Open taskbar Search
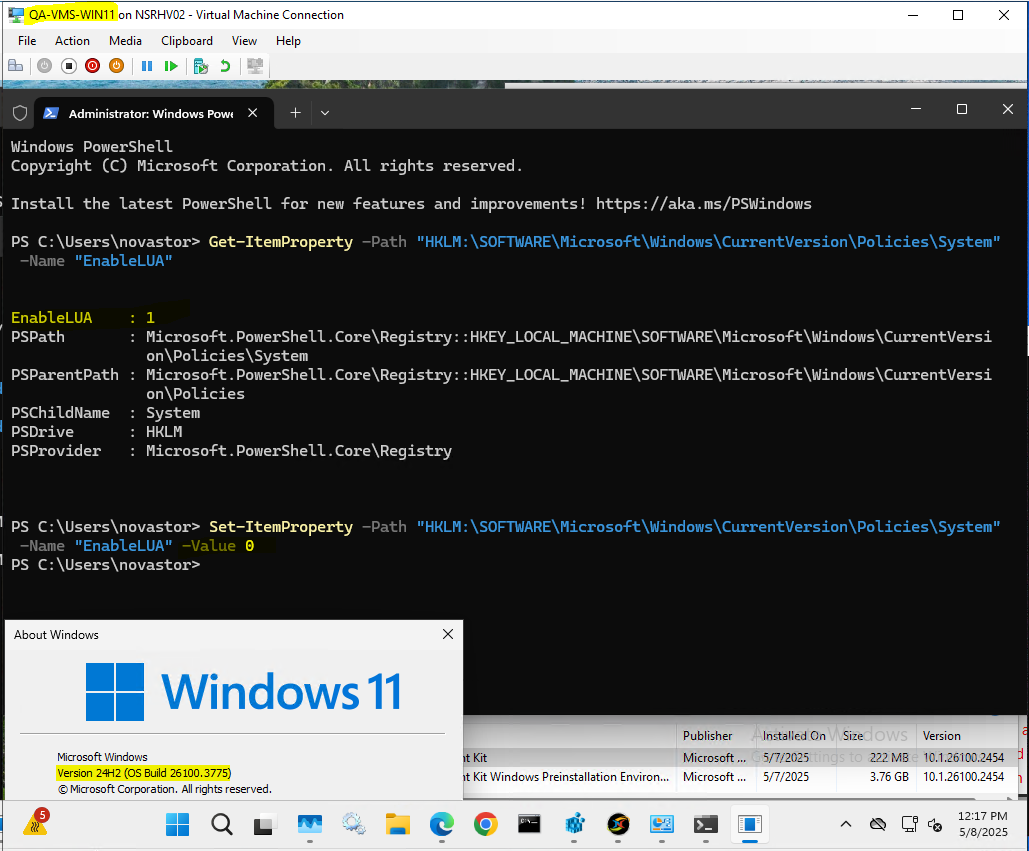 (x=222, y=824)
